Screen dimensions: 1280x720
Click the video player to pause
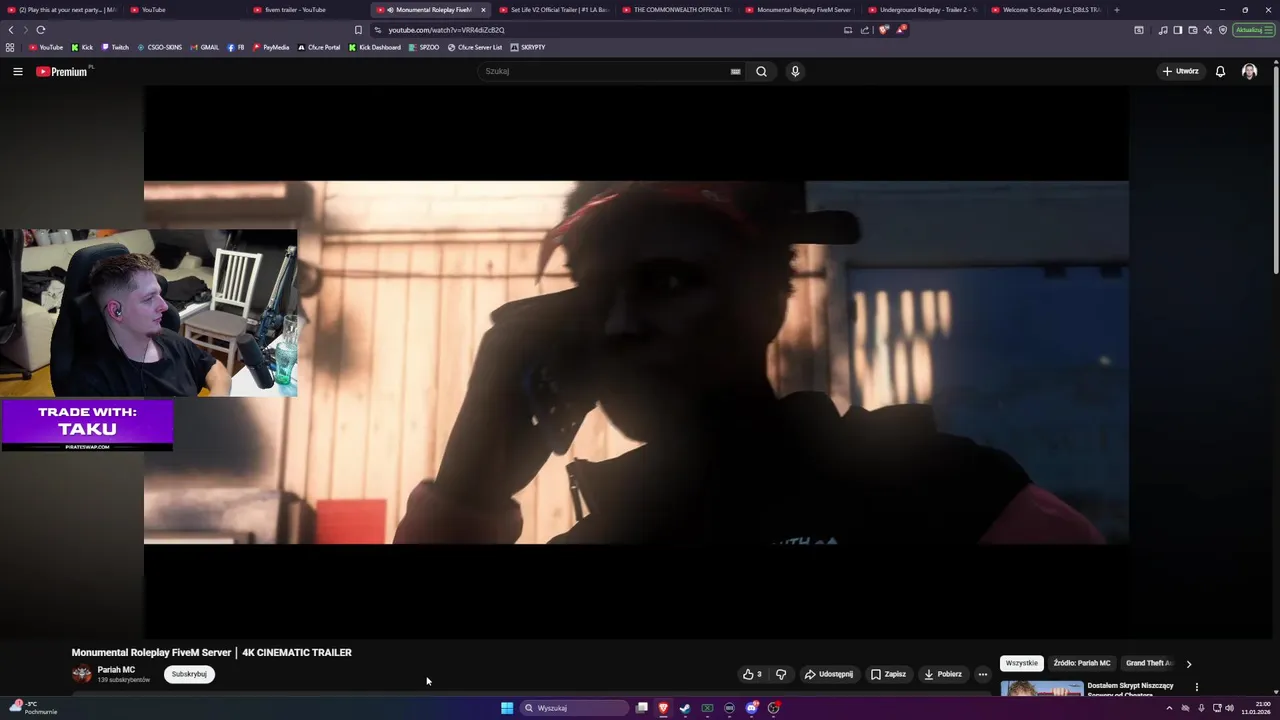click(x=636, y=362)
